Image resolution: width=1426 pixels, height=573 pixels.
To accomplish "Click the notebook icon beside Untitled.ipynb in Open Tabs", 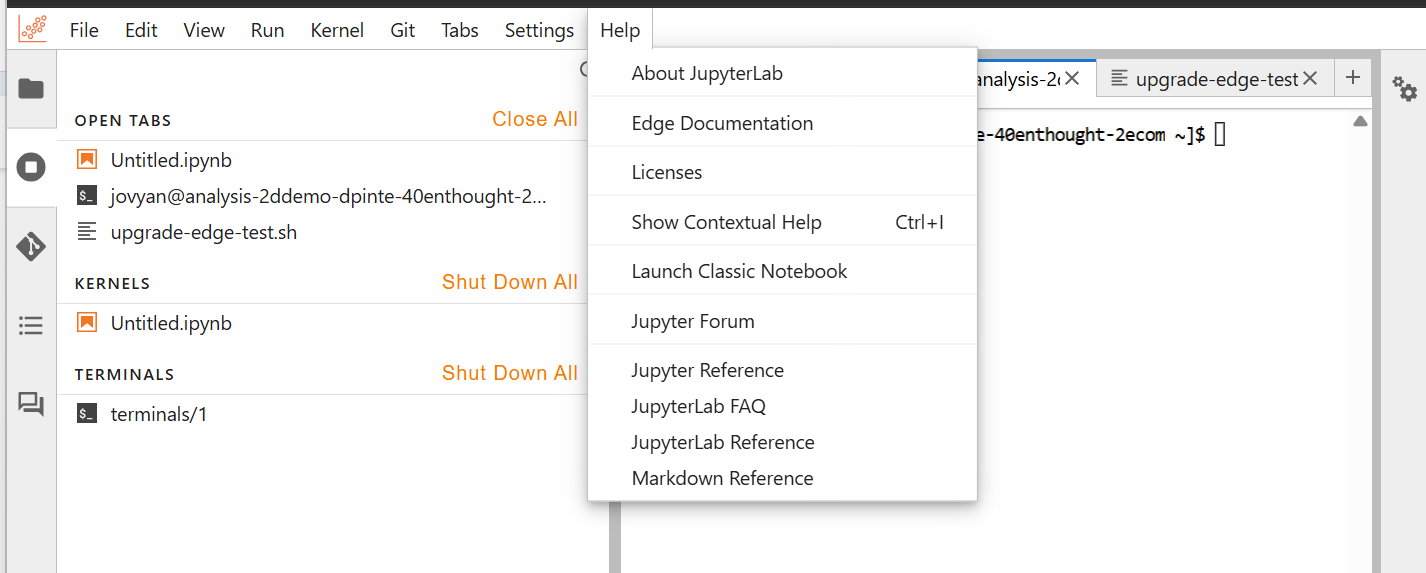I will tap(87, 160).
